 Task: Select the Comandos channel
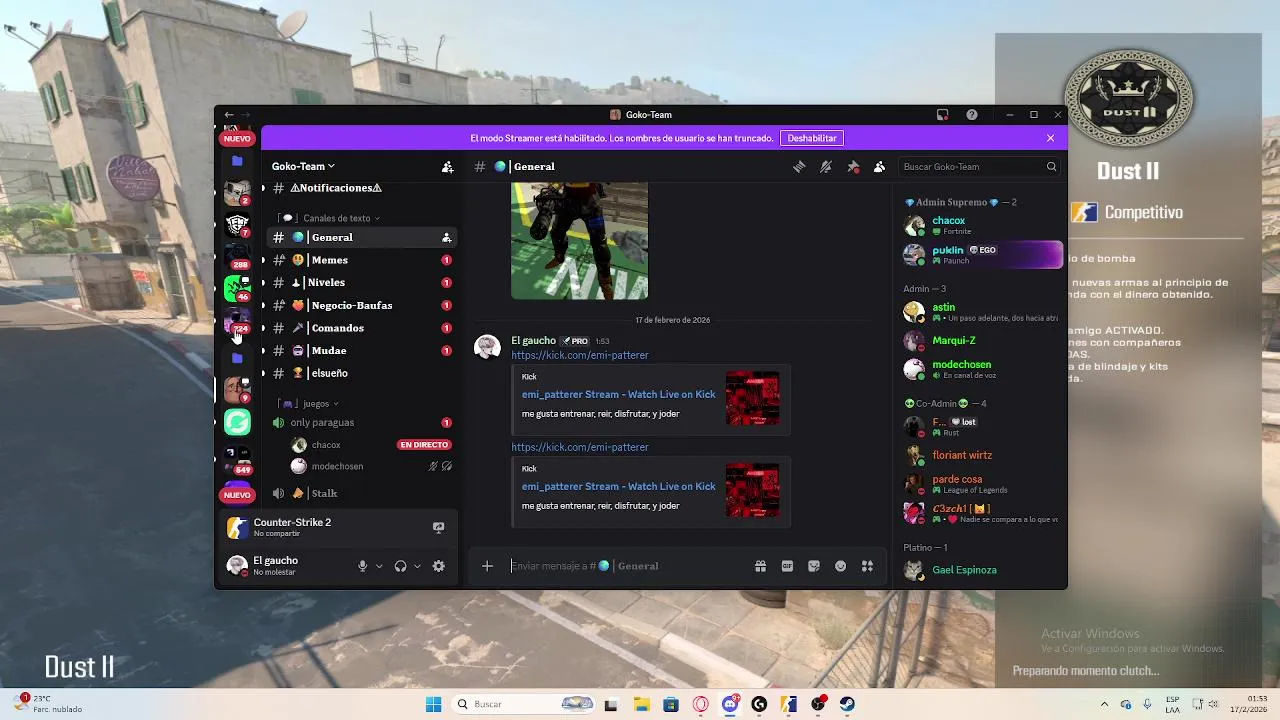coord(361,328)
